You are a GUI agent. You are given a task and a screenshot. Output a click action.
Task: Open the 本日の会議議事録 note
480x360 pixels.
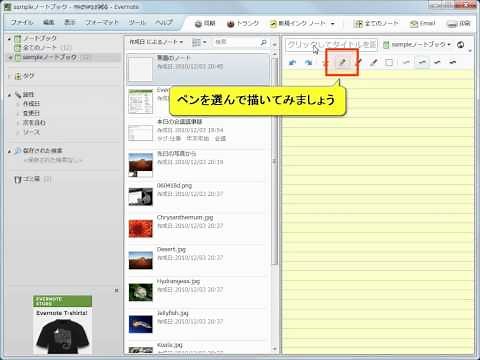click(x=197, y=132)
